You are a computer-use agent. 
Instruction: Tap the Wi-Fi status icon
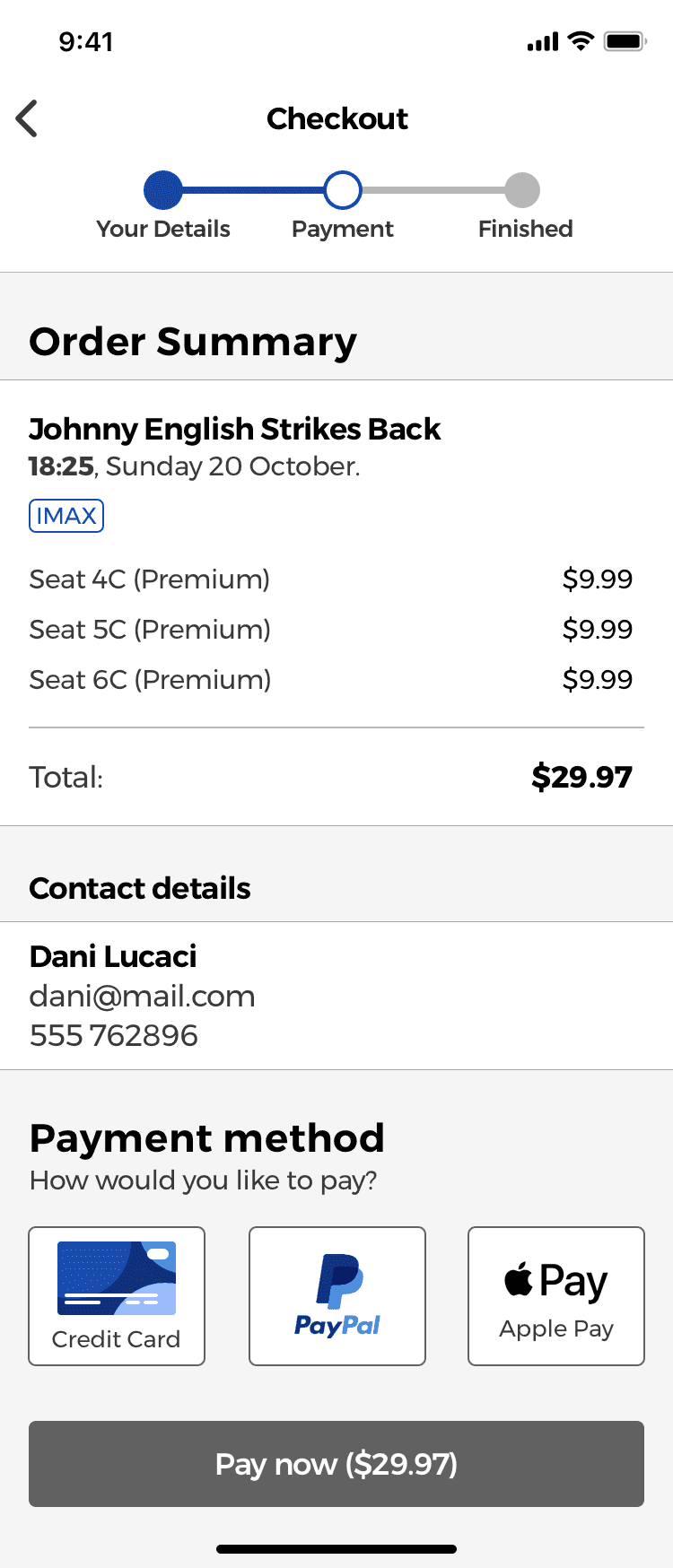tap(581, 41)
